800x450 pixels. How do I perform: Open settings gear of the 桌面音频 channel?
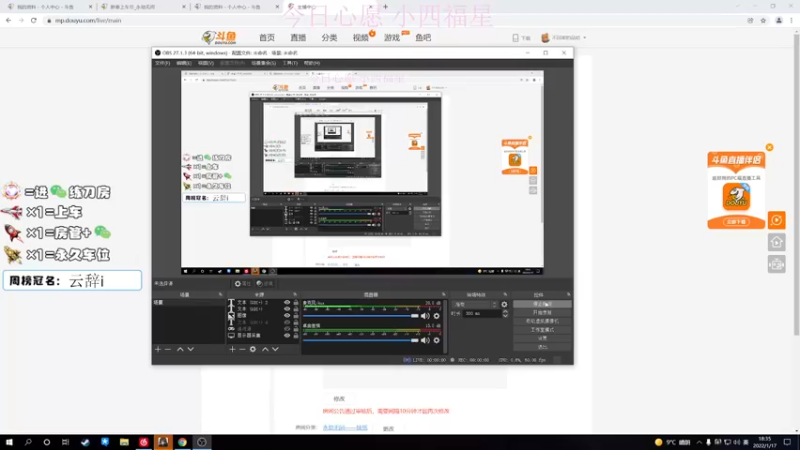(436, 340)
